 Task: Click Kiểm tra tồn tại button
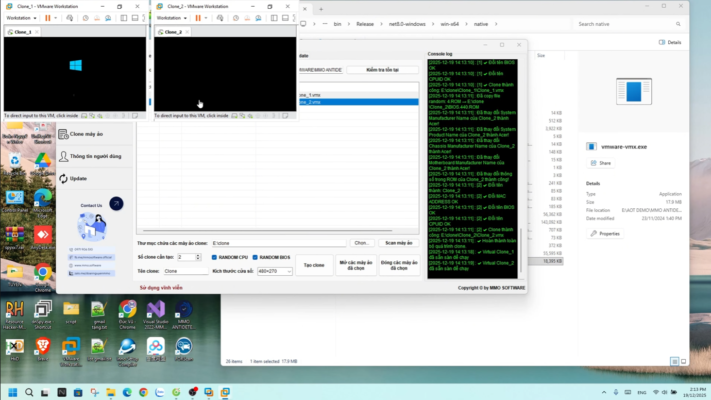pos(382,70)
